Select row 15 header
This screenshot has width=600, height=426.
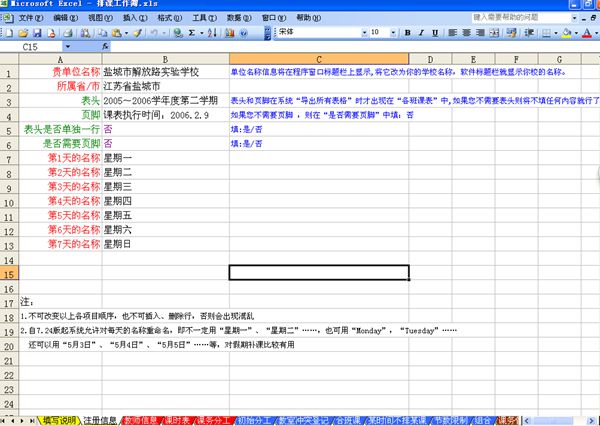point(9,274)
